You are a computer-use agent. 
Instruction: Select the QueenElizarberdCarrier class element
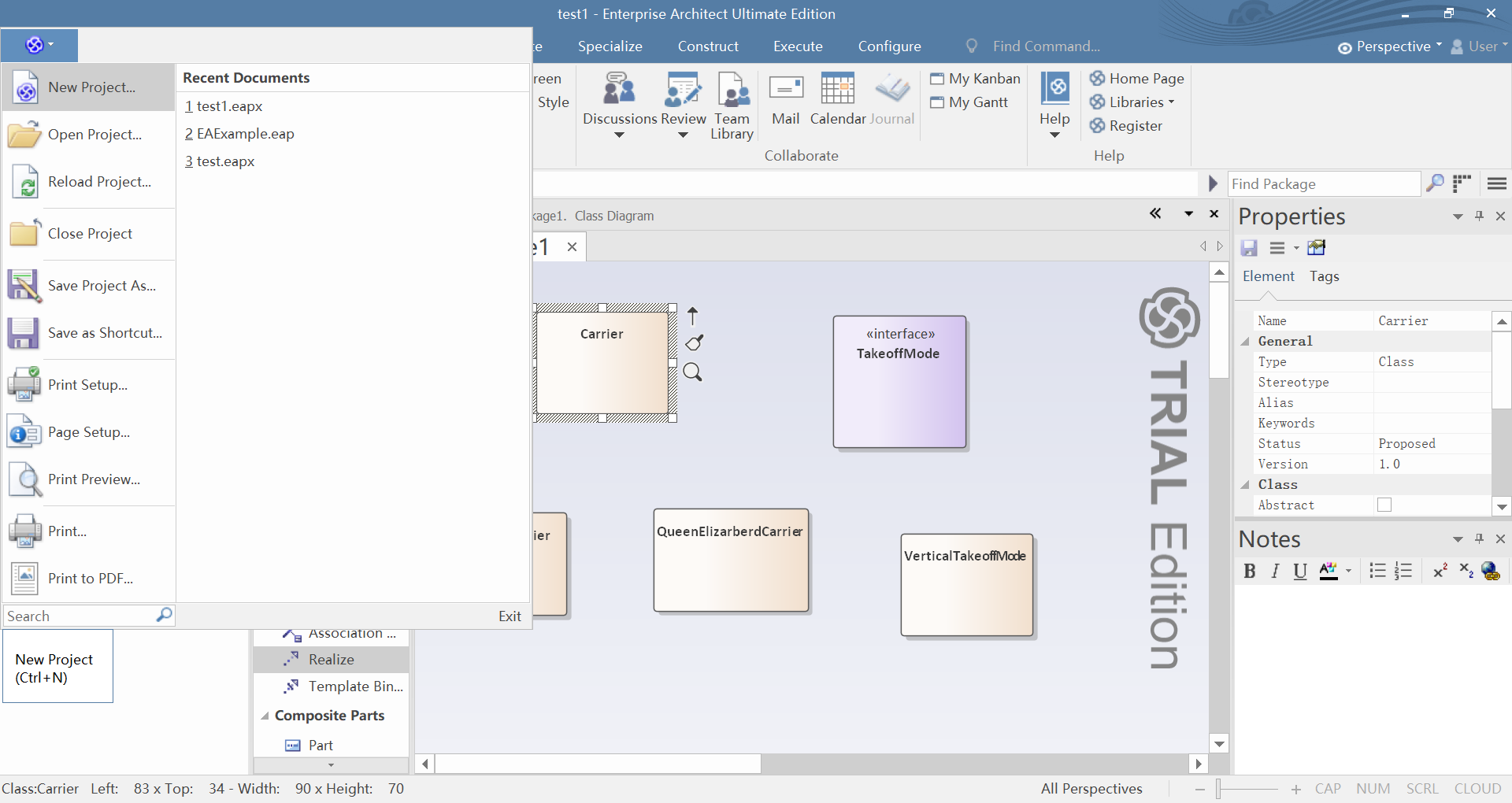(731, 561)
